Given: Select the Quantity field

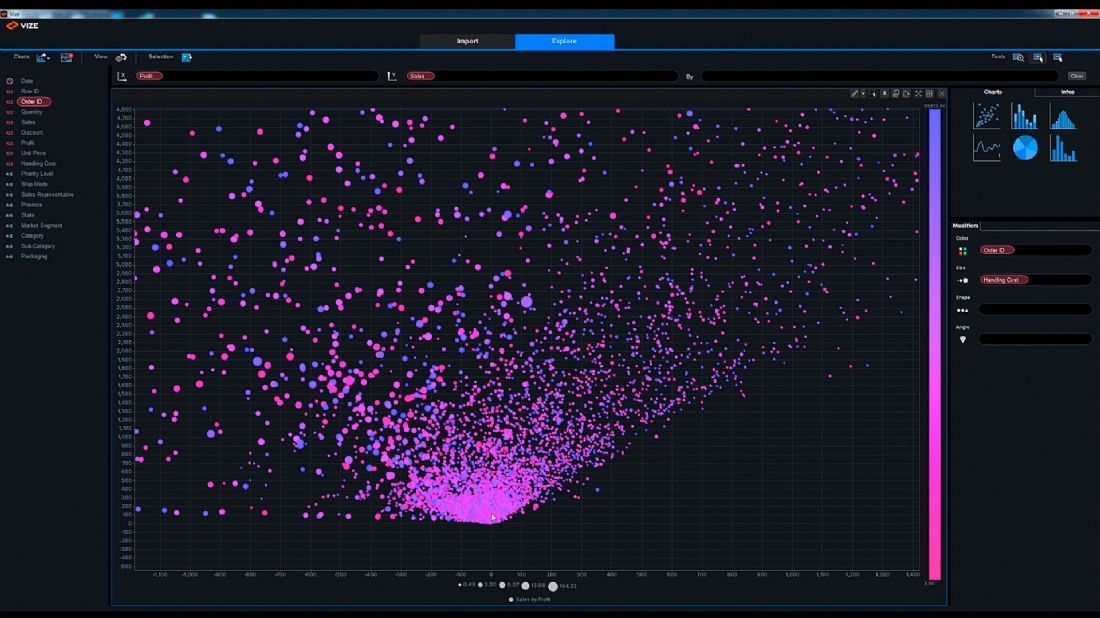Looking at the screenshot, I should [x=32, y=112].
